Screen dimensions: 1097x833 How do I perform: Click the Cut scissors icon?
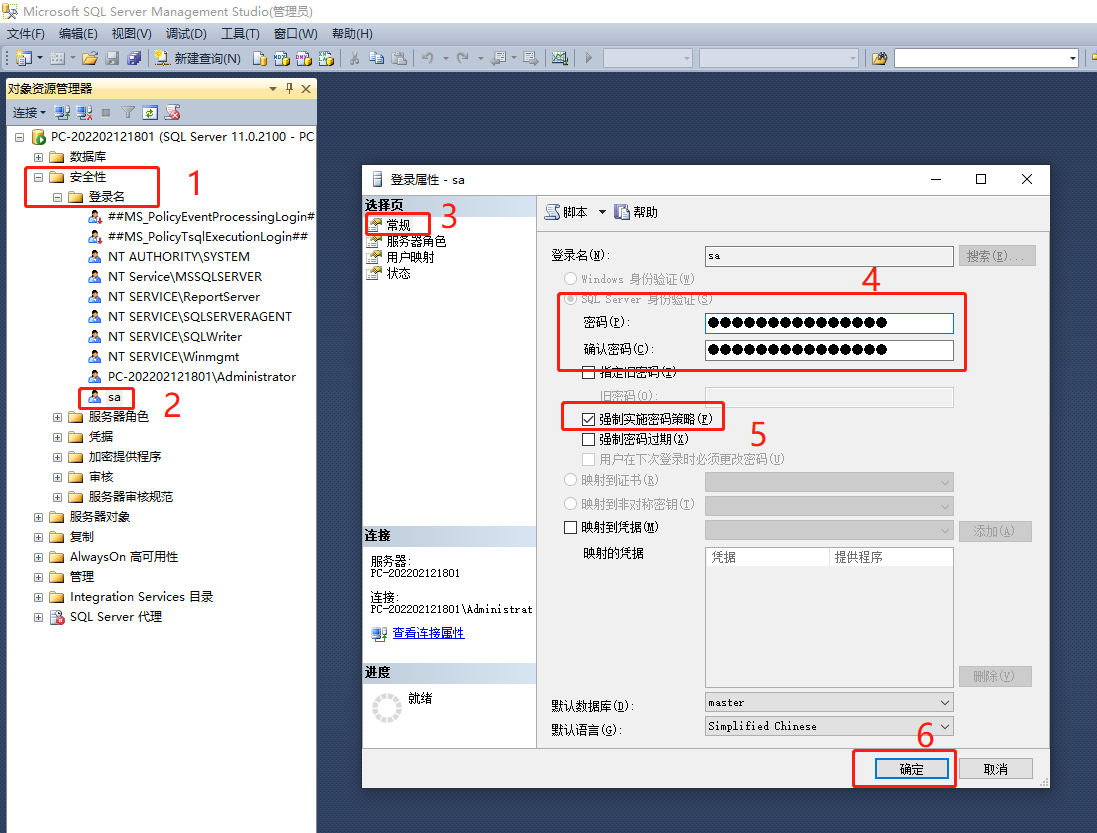tap(355, 58)
